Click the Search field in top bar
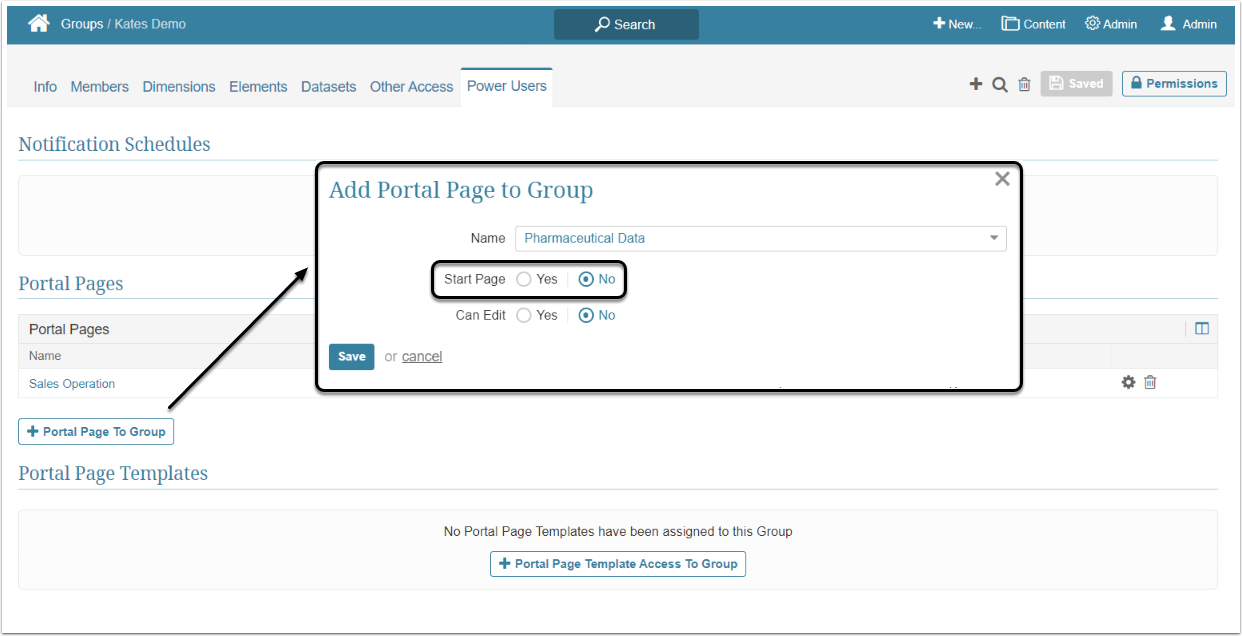 point(626,24)
